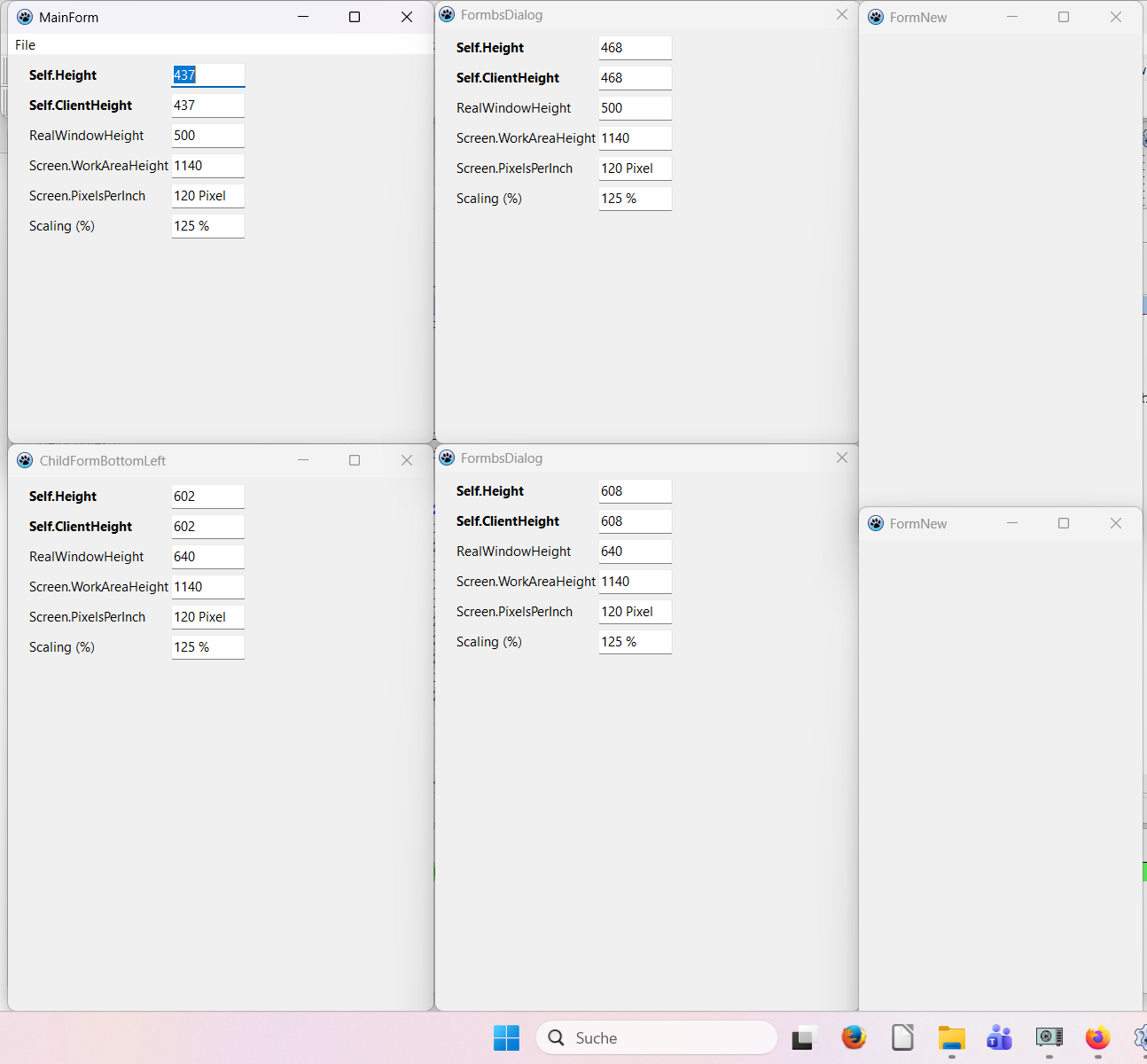Image resolution: width=1147 pixels, height=1064 pixels.
Task: Open the Windows Start menu
Action: [x=506, y=1037]
